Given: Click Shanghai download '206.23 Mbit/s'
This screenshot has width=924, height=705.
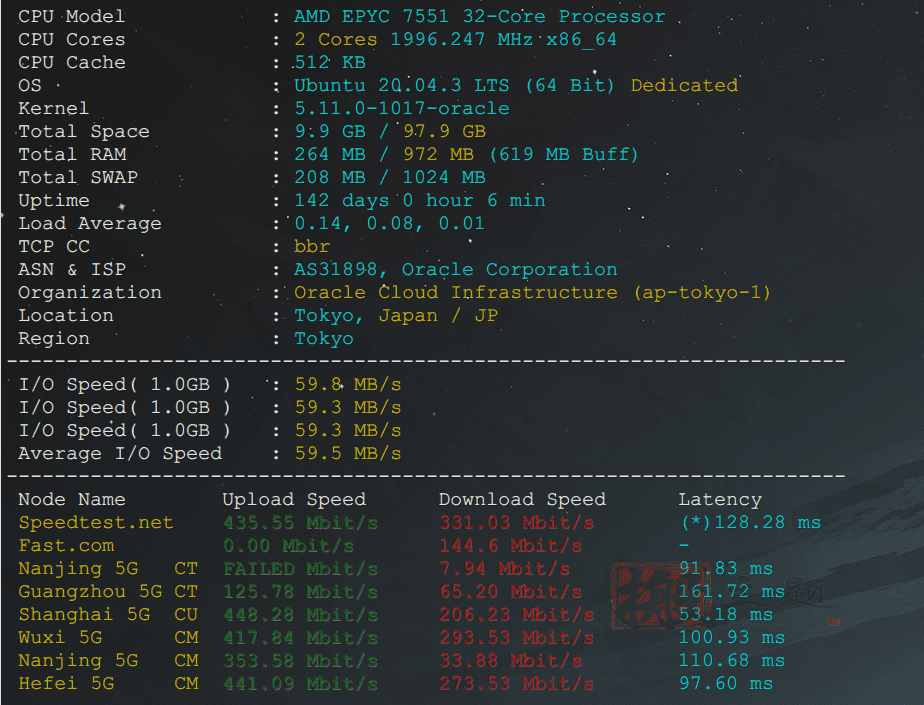Looking at the screenshot, I should 517,614.
